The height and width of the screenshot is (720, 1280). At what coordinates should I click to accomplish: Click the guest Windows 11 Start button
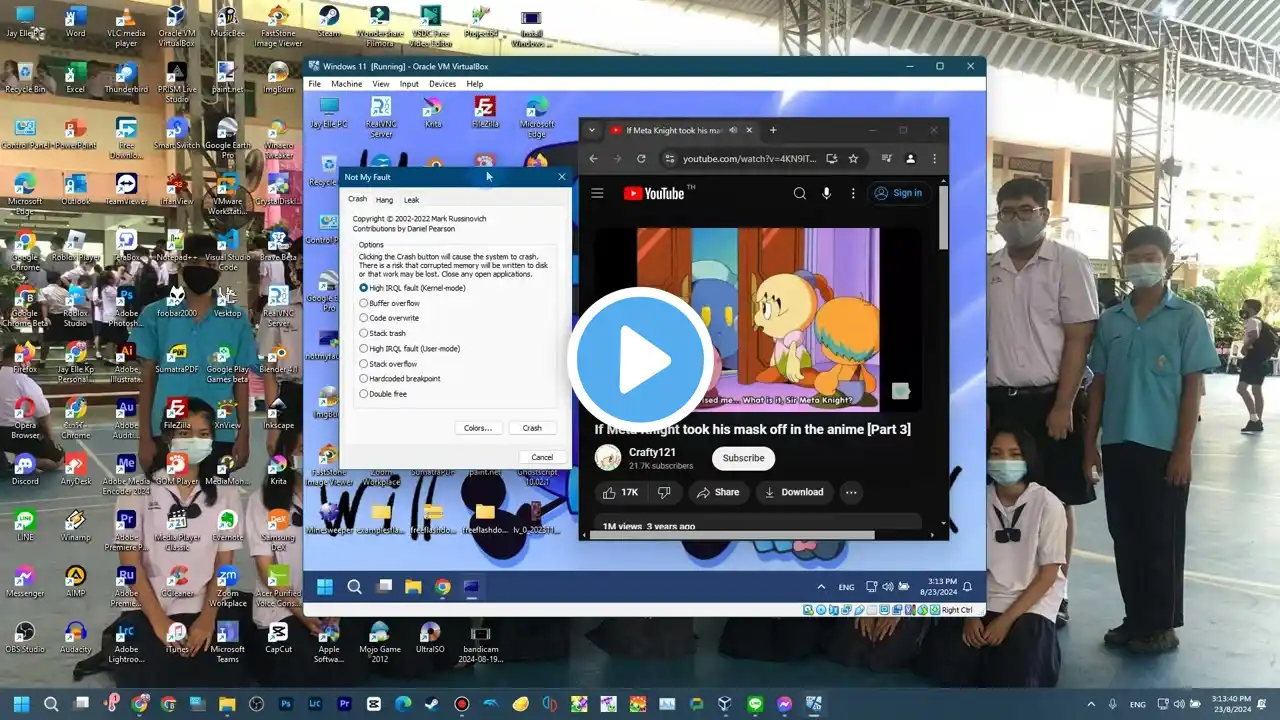(325, 587)
